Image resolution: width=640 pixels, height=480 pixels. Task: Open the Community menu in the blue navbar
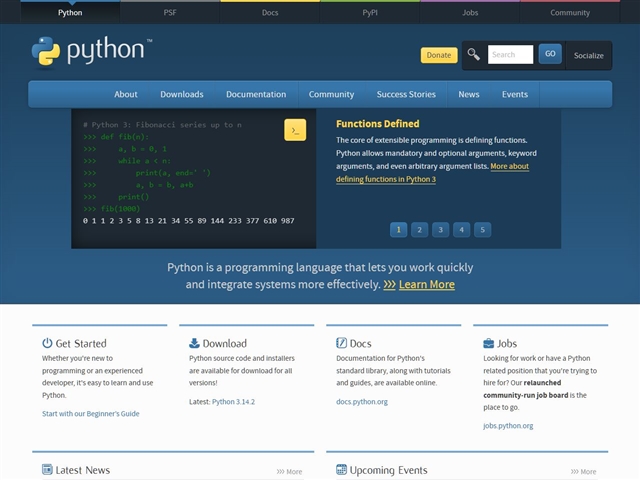(331, 94)
